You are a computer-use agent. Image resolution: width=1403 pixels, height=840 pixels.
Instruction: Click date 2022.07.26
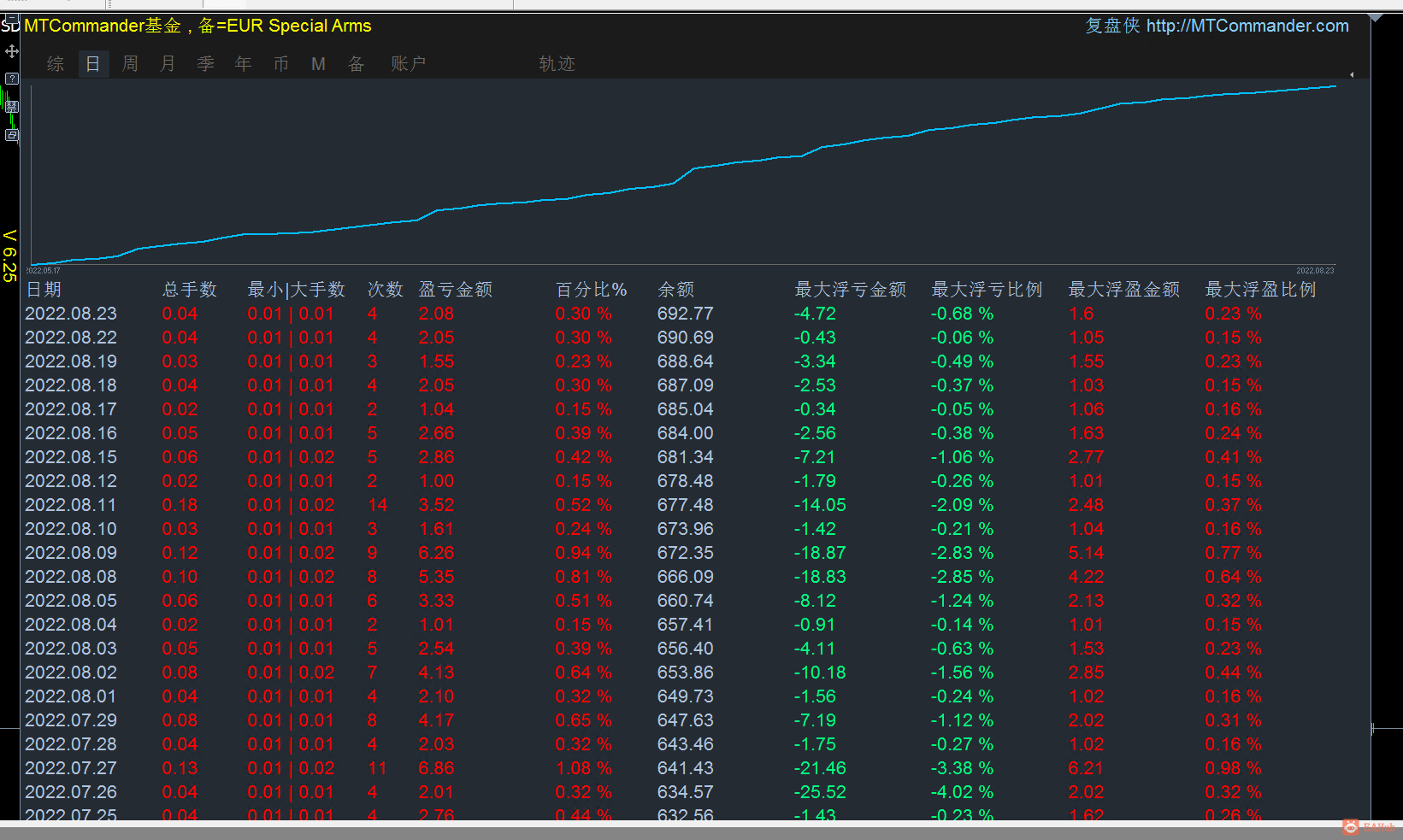tap(71, 792)
